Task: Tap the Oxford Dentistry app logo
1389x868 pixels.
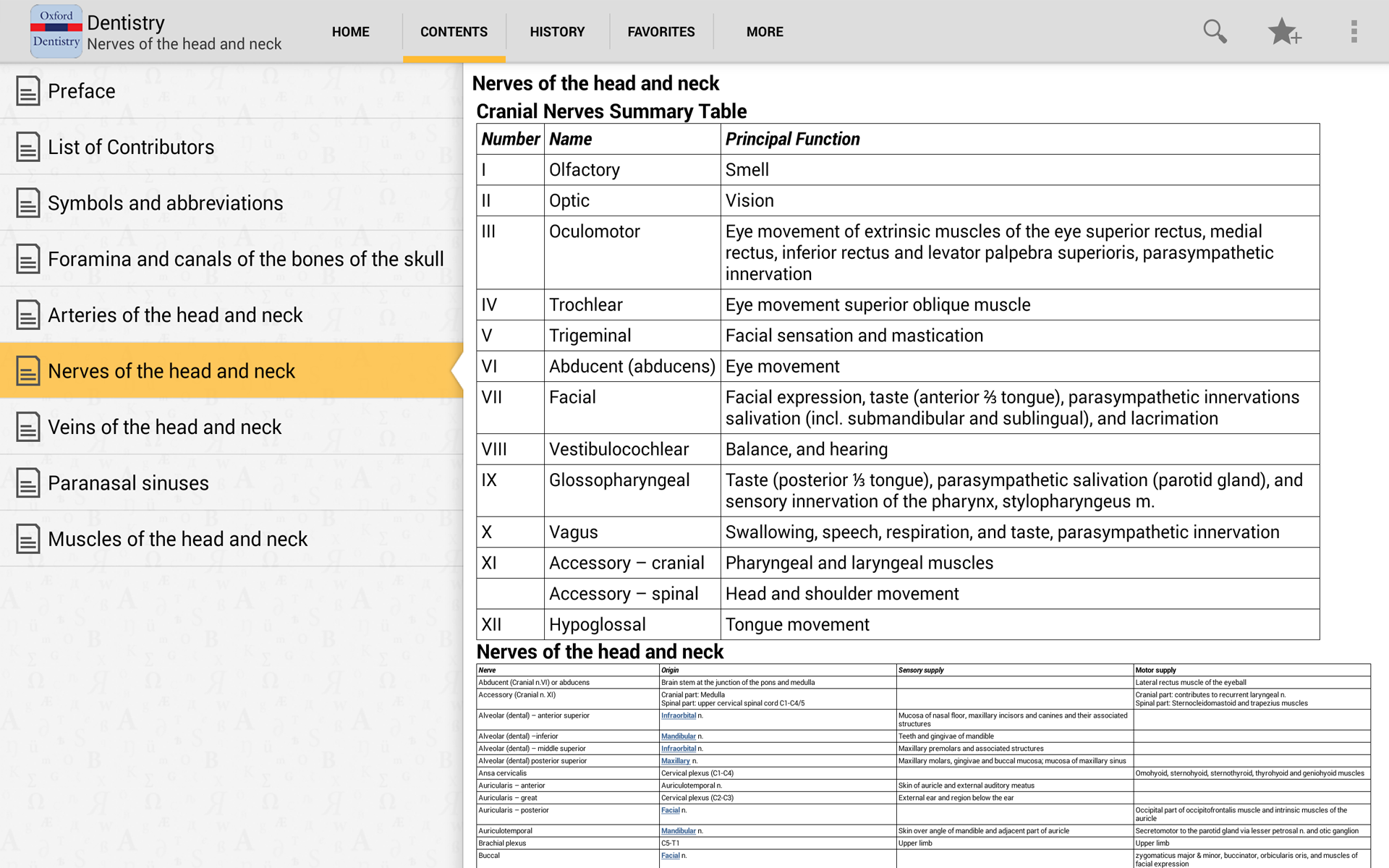Action: click(x=56, y=31)
